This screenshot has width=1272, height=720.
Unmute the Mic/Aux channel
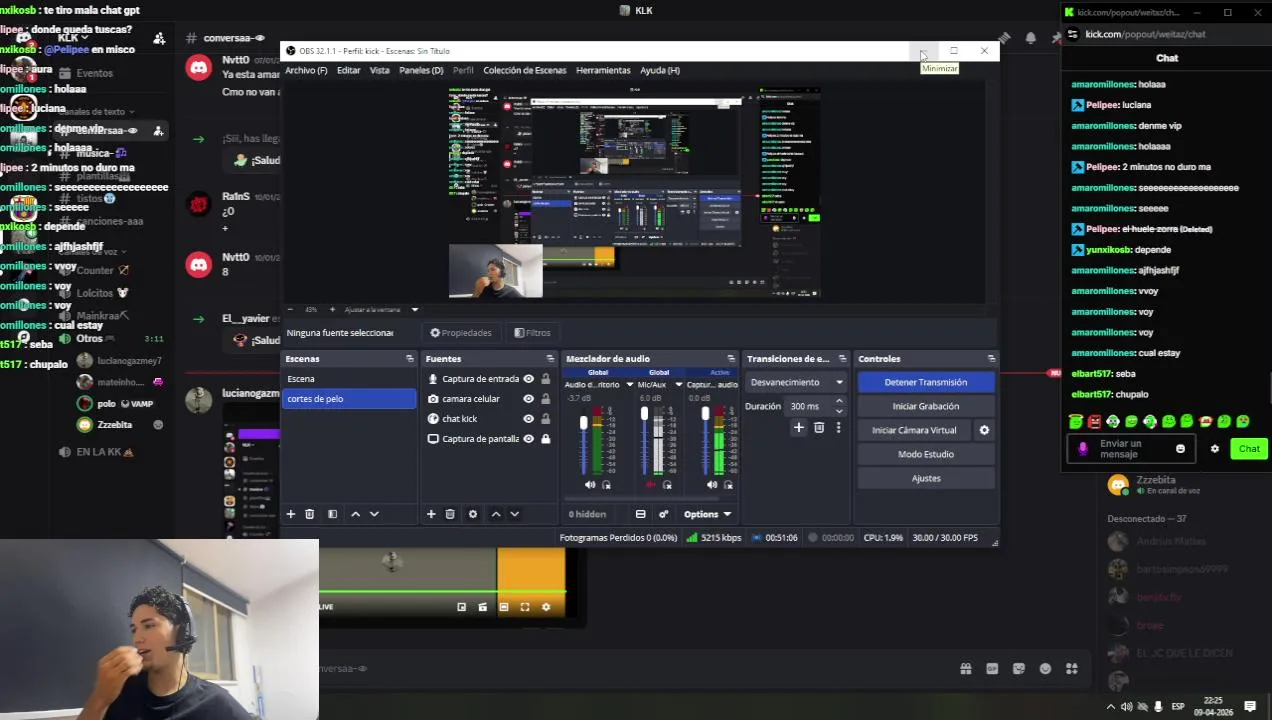[x=650, y=485]
